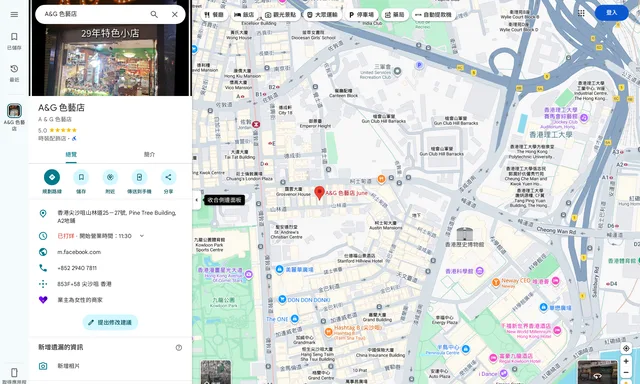Image resolution: width=640 pixels, height=384 pixels.
Task: Send place to phone button
Action: [x=139, y=178]
